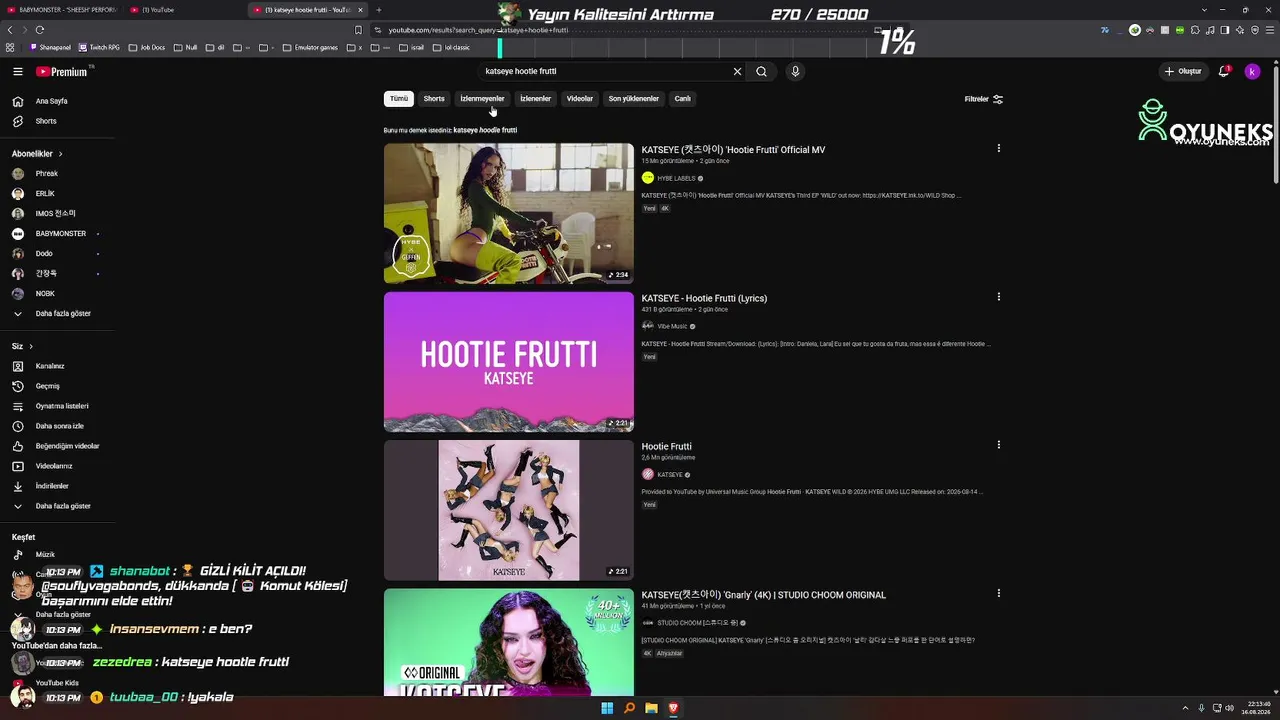Submit search with the magnifier button
The width and height of the screenshot is (1280, 720).
pyautogui.click(x=761, y=71)
